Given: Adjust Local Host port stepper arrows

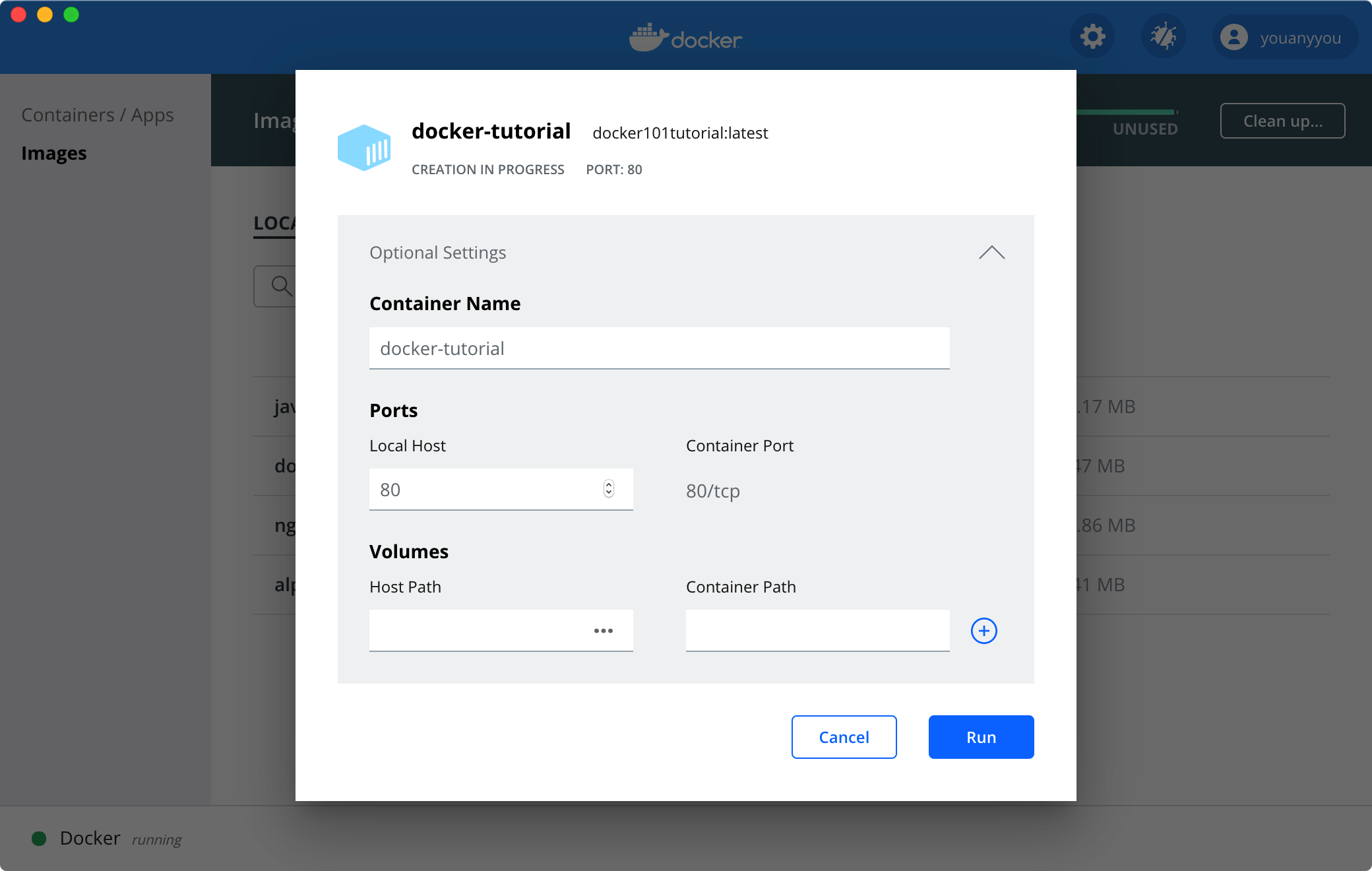Looking at the screenshot, I should pyautogui.click(x=608, y=489).
